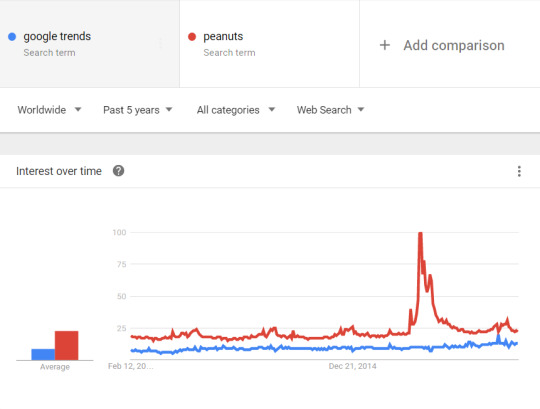Expand the All categories dropdown
This screenshot has width=540, height=409.
pos(236,110)
